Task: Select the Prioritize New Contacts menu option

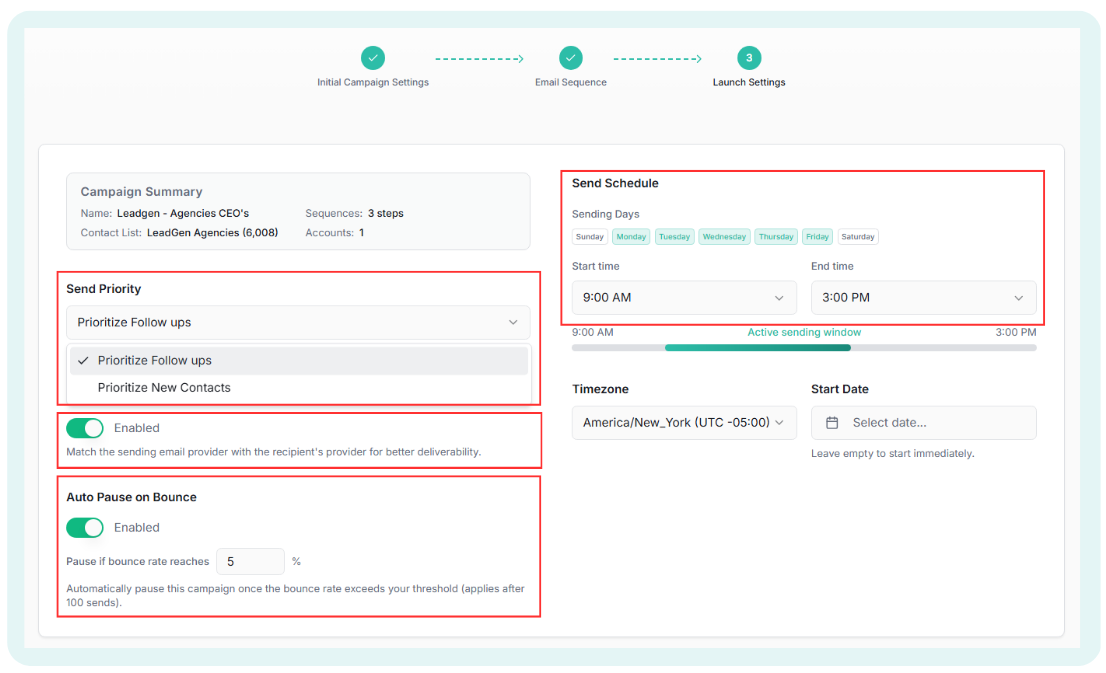Action: 299,388
